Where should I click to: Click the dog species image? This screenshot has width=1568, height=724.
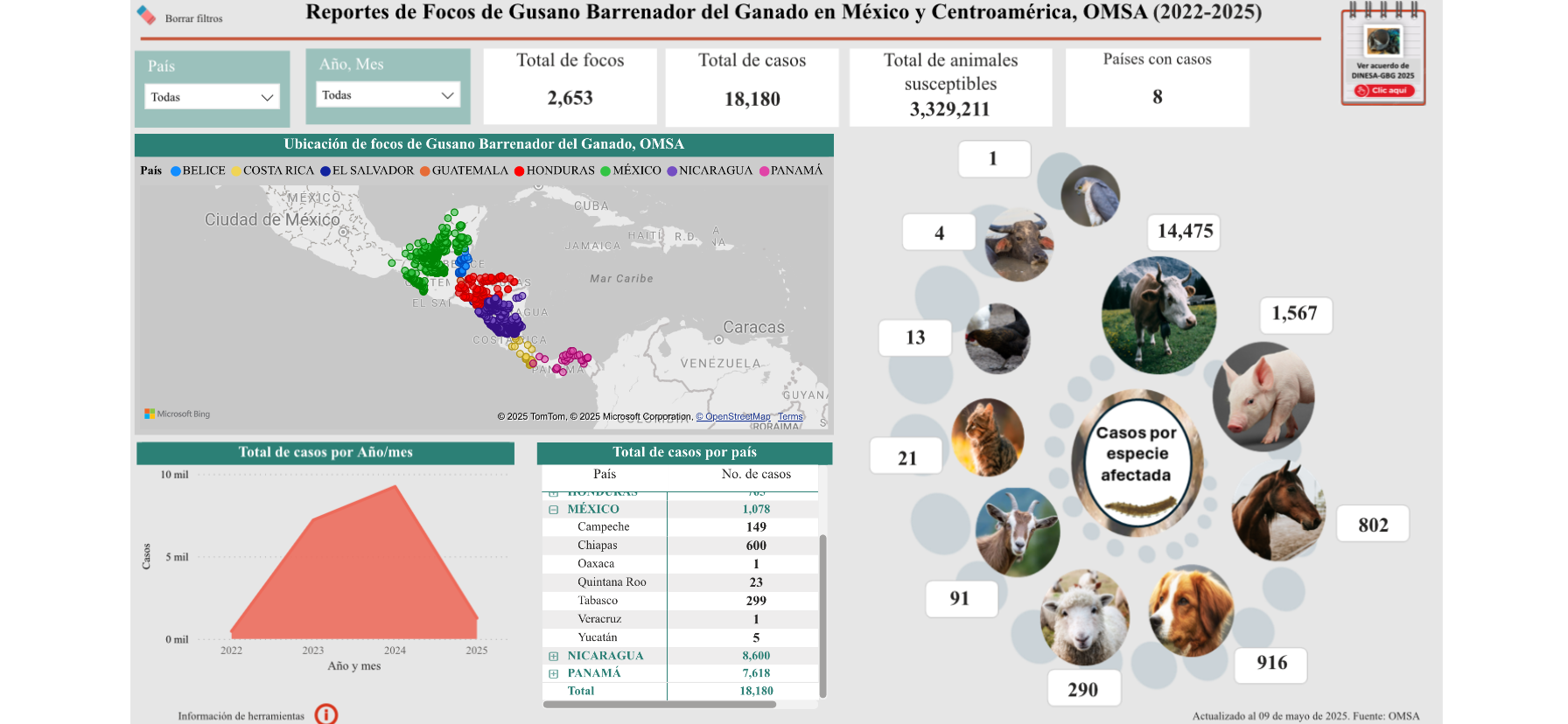1191,610
